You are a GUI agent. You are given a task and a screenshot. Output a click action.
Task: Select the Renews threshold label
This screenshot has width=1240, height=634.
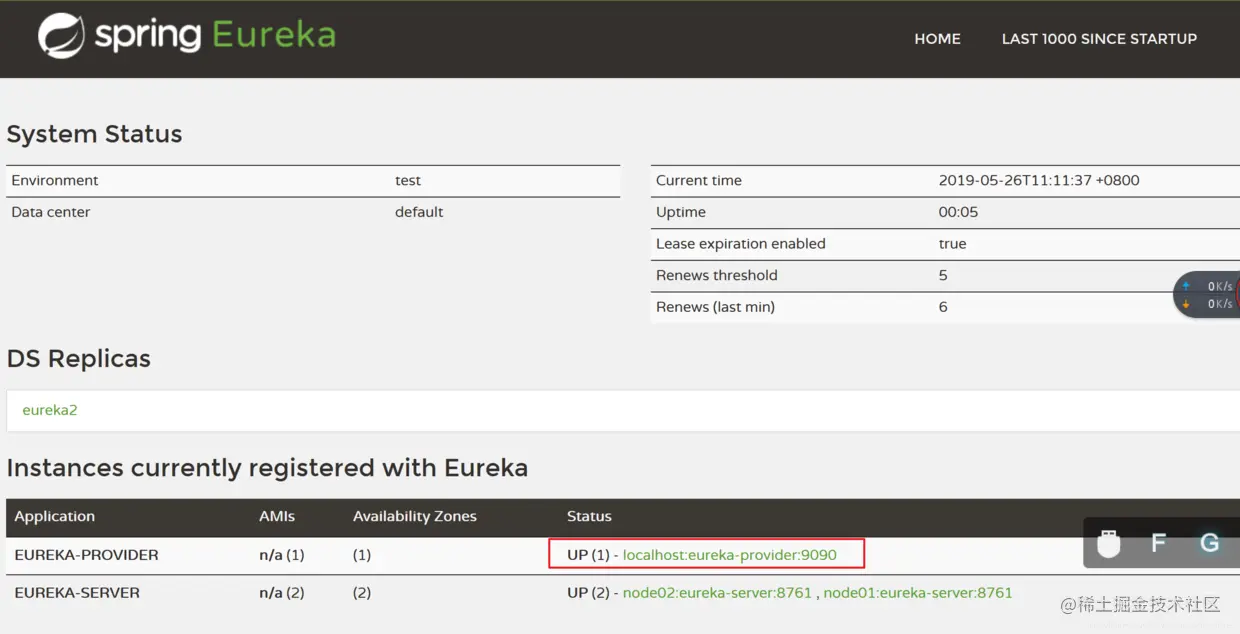[x=717, y=275]
